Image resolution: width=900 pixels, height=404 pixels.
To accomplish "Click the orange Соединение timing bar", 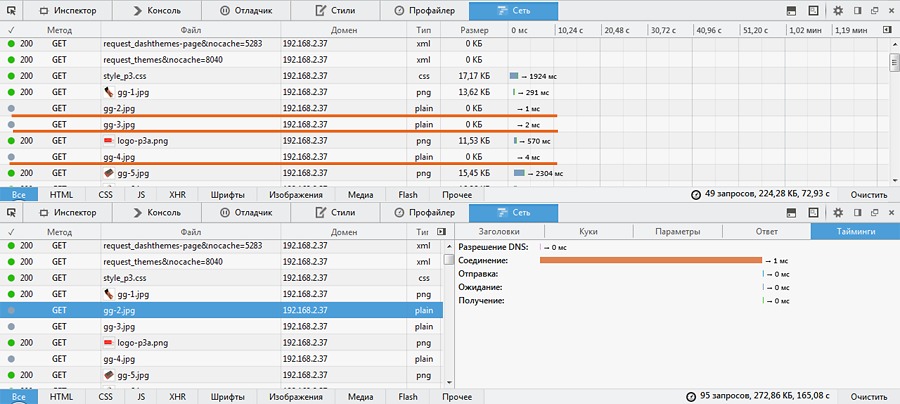I will (x=651, y=261).
